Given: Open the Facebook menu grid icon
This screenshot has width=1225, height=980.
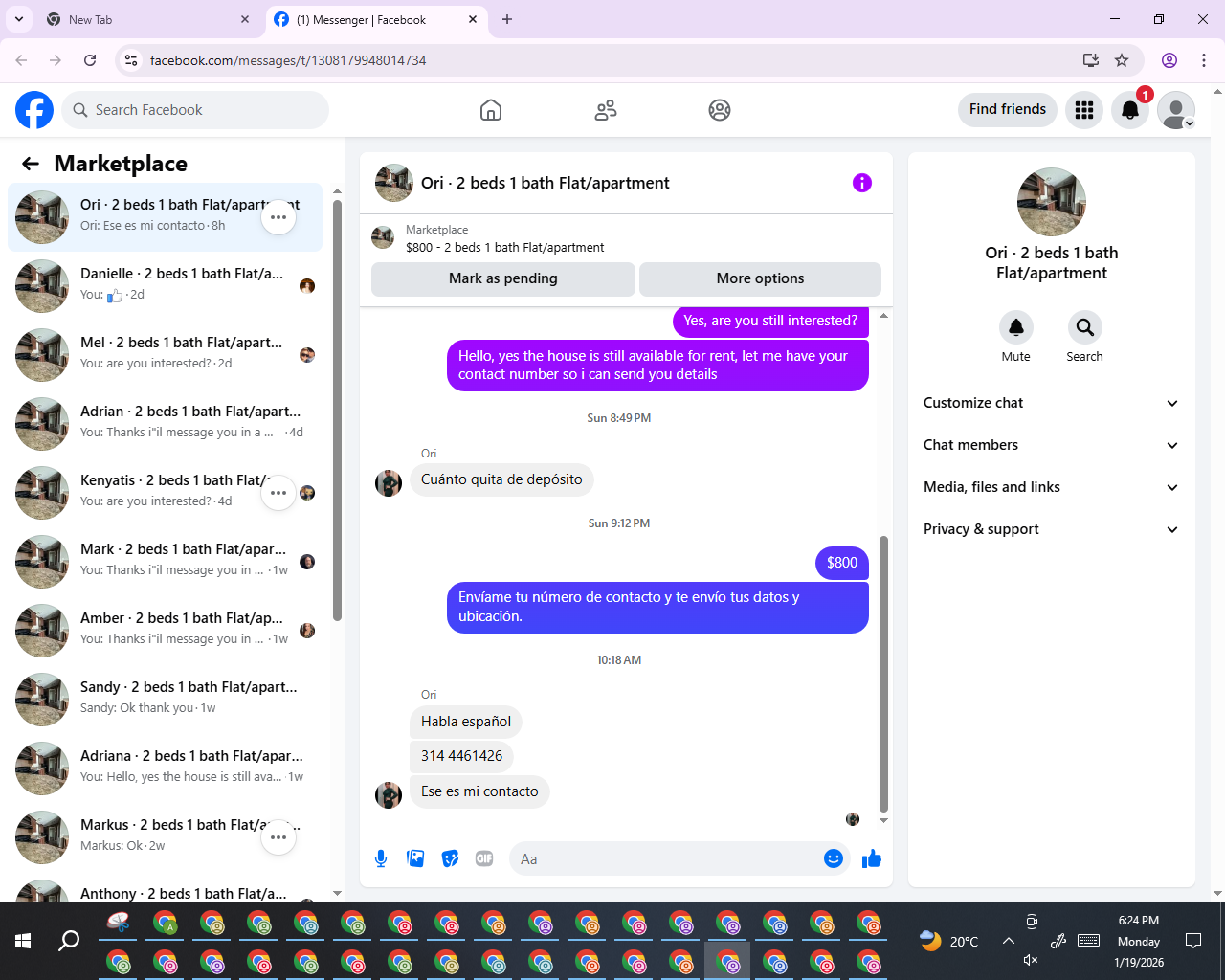Looking at the screenshot, I should click(1084, 110).
